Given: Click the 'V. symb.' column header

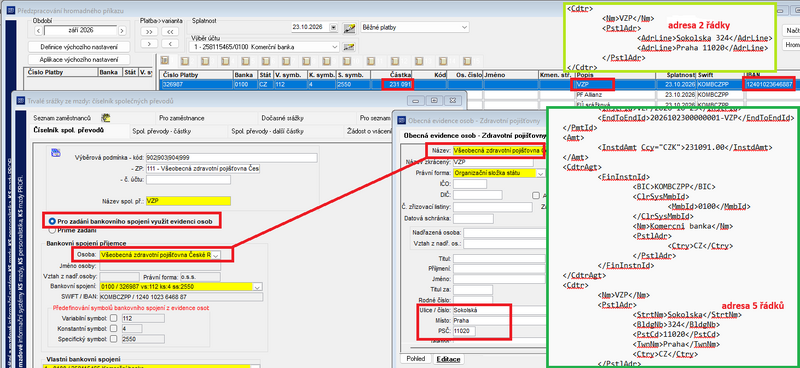Looking at the screenshot, I should (x=289, y=75).
